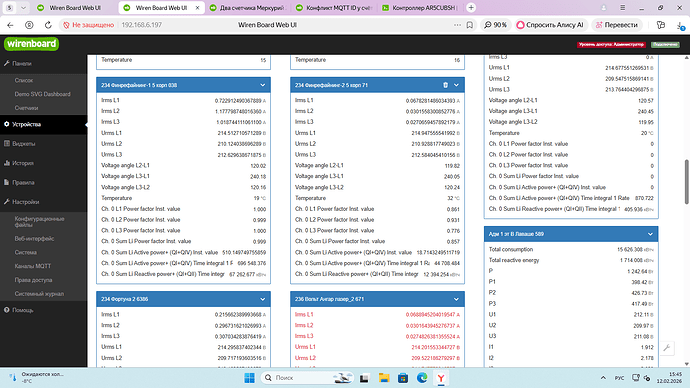Open Yandex Browser taskbar icon
The image size is (690, 388).
coord(440,378)
